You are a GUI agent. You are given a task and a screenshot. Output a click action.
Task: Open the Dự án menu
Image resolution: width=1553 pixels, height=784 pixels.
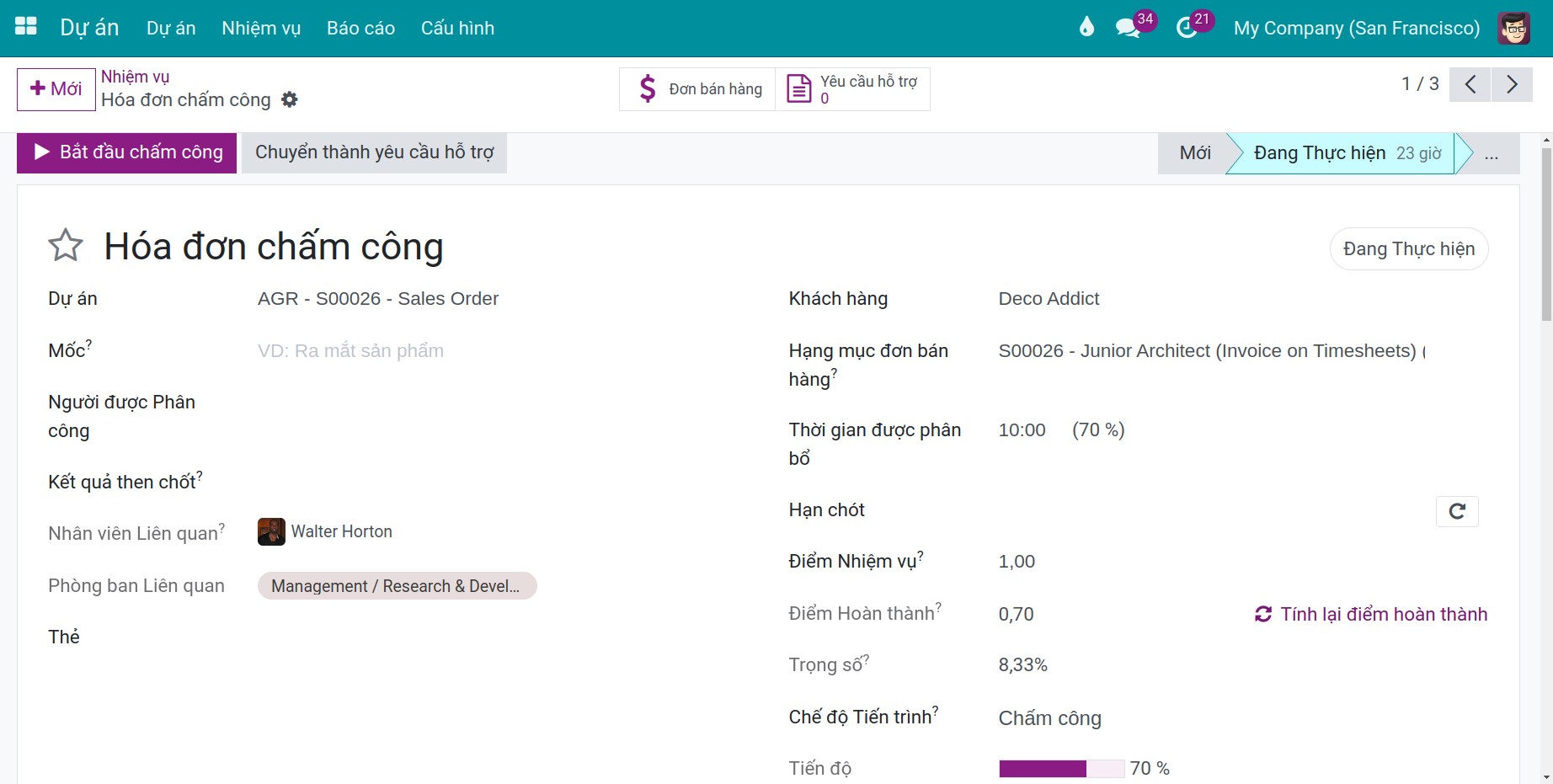click(x=171, y=28)
